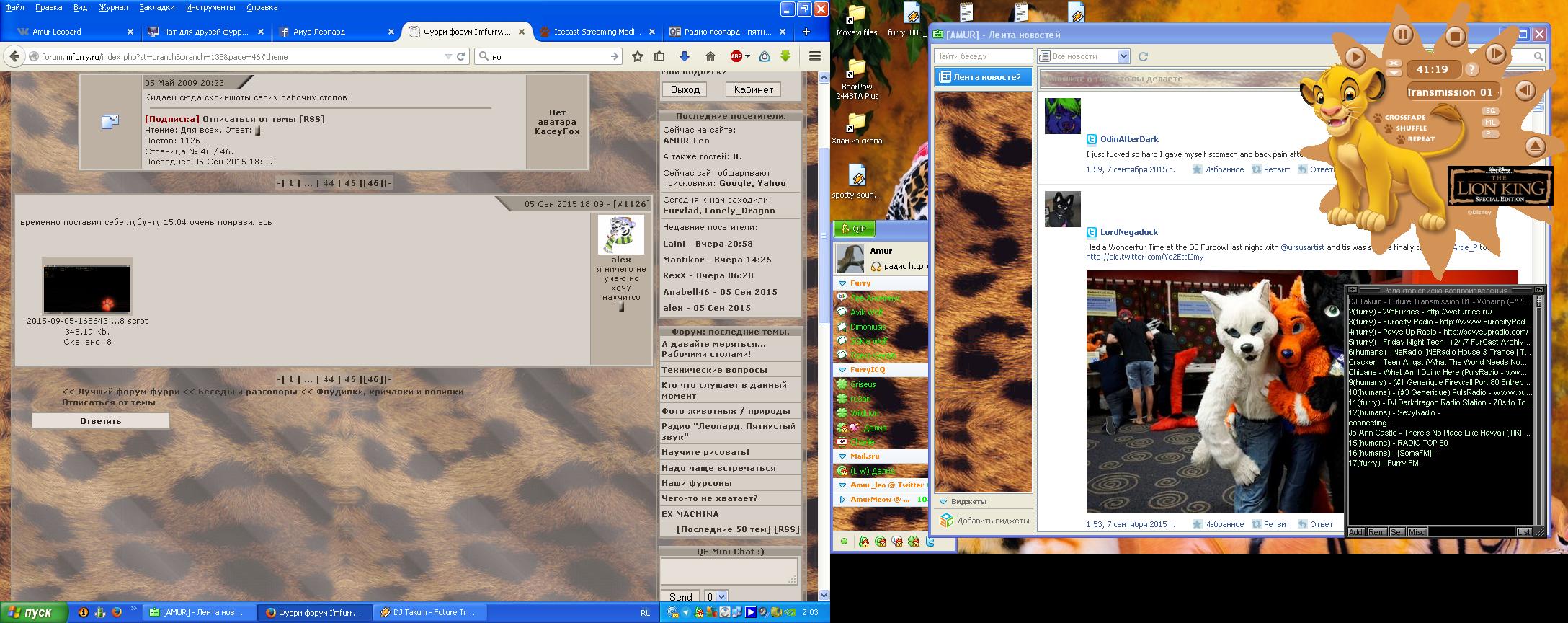The height and width of the screenshot is (623, 1568).
Task: Open the 'Все новости' filter dropdown
Action: tap(1123, 56)
